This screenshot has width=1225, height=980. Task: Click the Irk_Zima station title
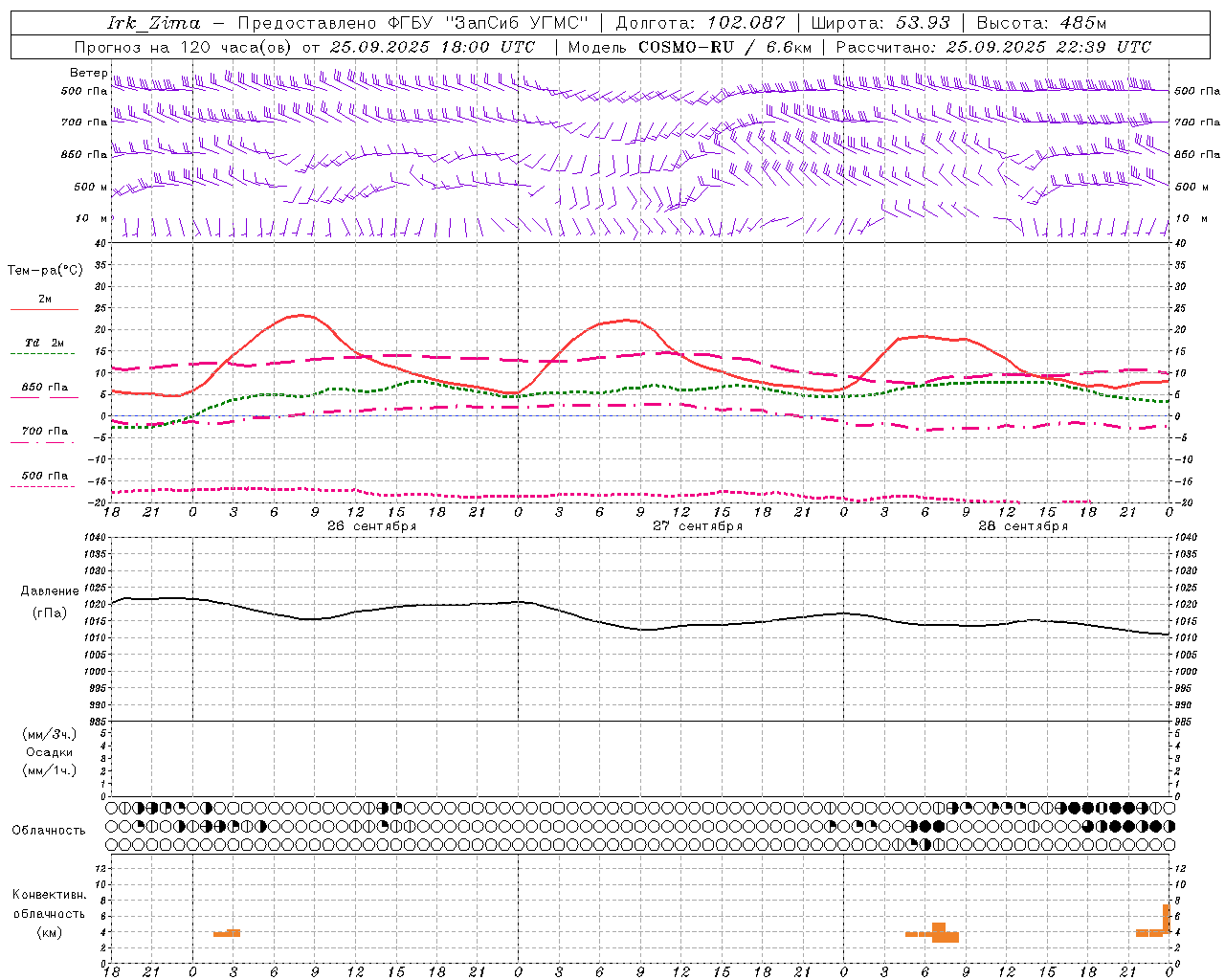click(x=154, y=23)
